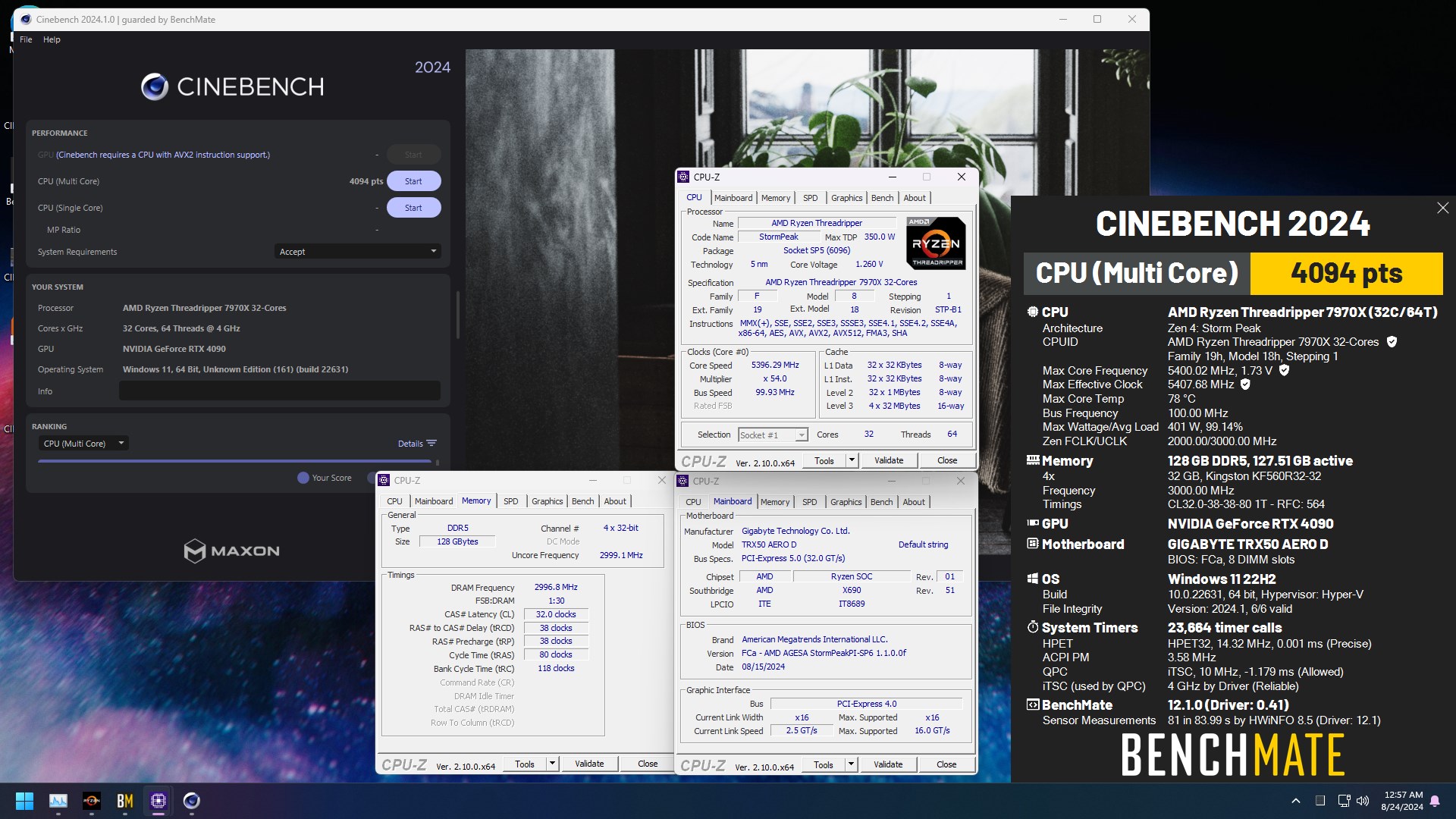Image resolution: width=1456 pixels, height=819 pixels.
Task: Open the Cinebench Help menu
Action: pyautogui.click(x=52, y=39)
